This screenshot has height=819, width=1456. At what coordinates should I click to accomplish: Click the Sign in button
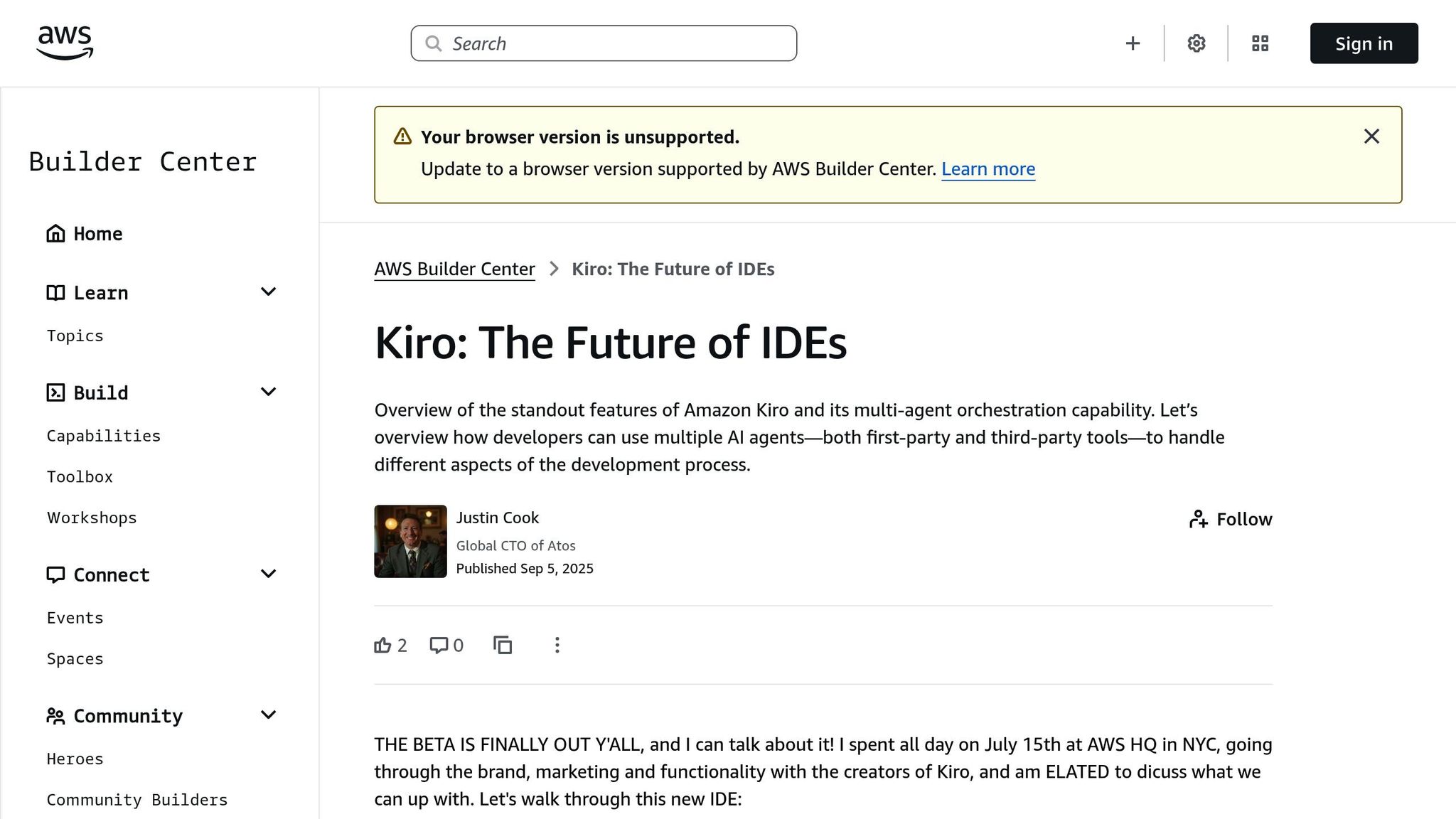tap(1363, 43)
